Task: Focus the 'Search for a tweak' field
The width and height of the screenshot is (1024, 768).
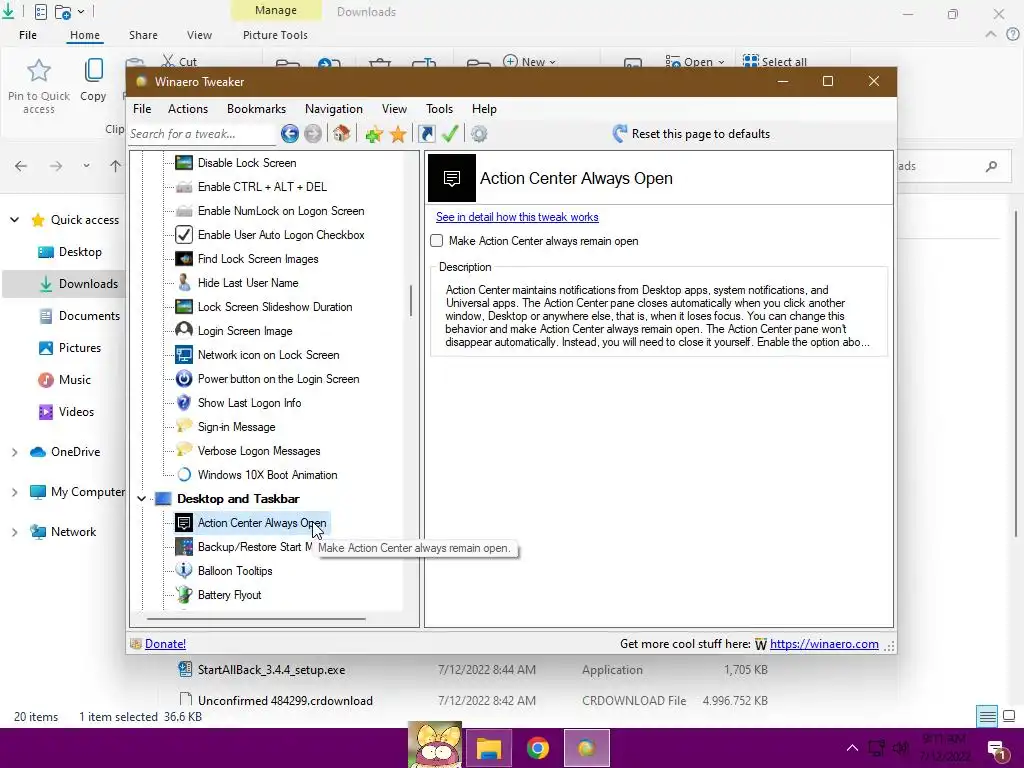Action: pyautogui.click(x=202, y=134)
